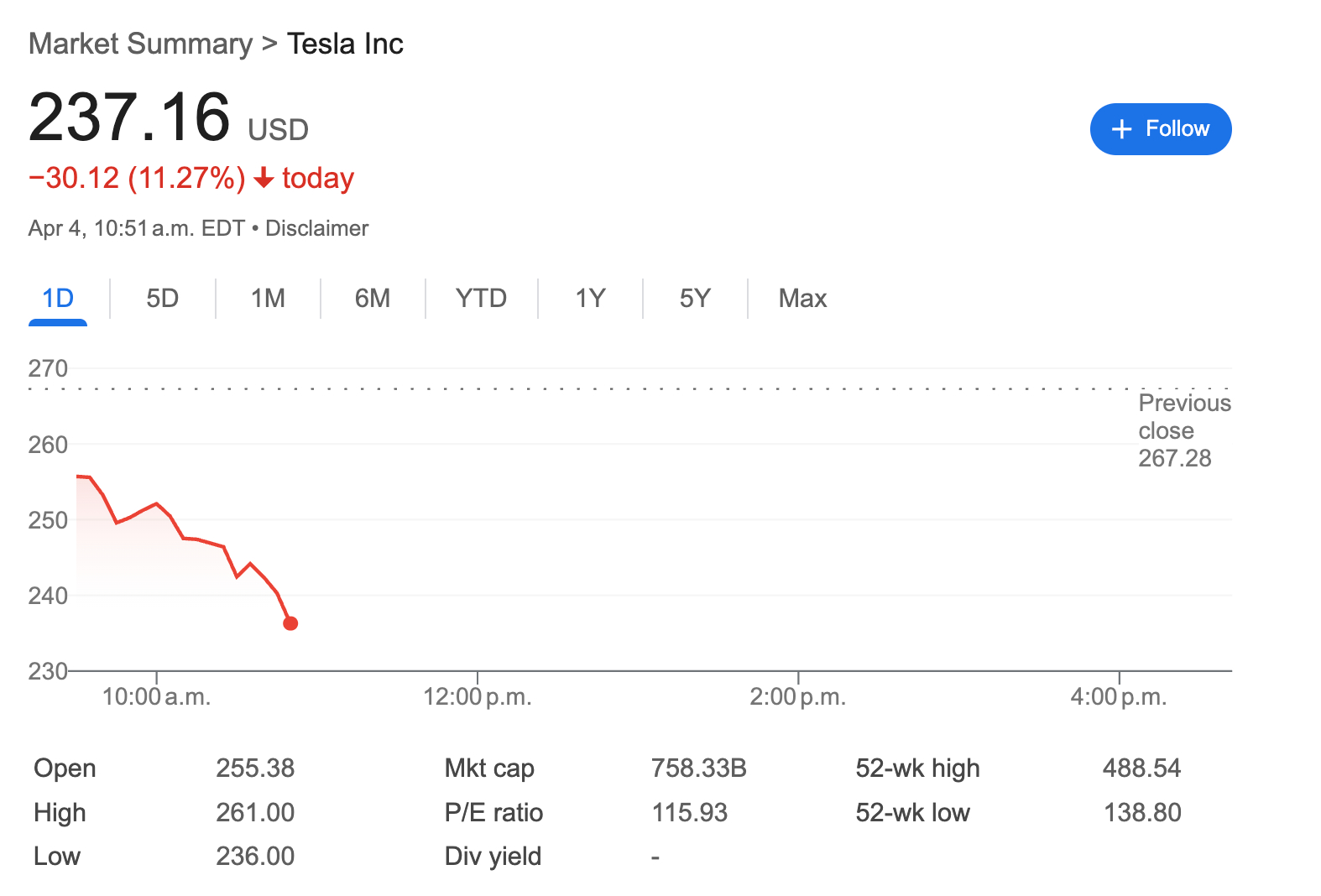The height and width of the screenshot is (896, 1321).
Task: Open the Disclaimer link
Action: (x=316, y=228)
